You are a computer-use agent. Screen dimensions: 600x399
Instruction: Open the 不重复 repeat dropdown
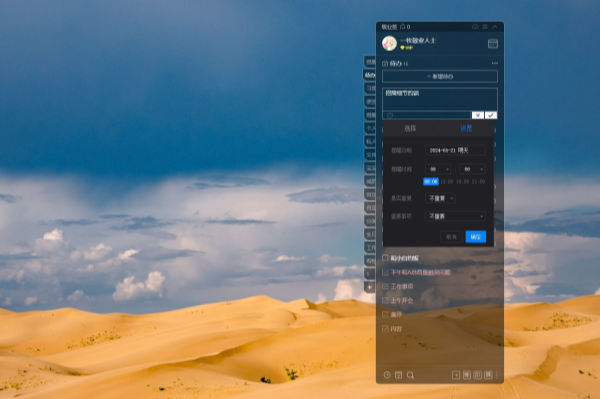point(440,198)
